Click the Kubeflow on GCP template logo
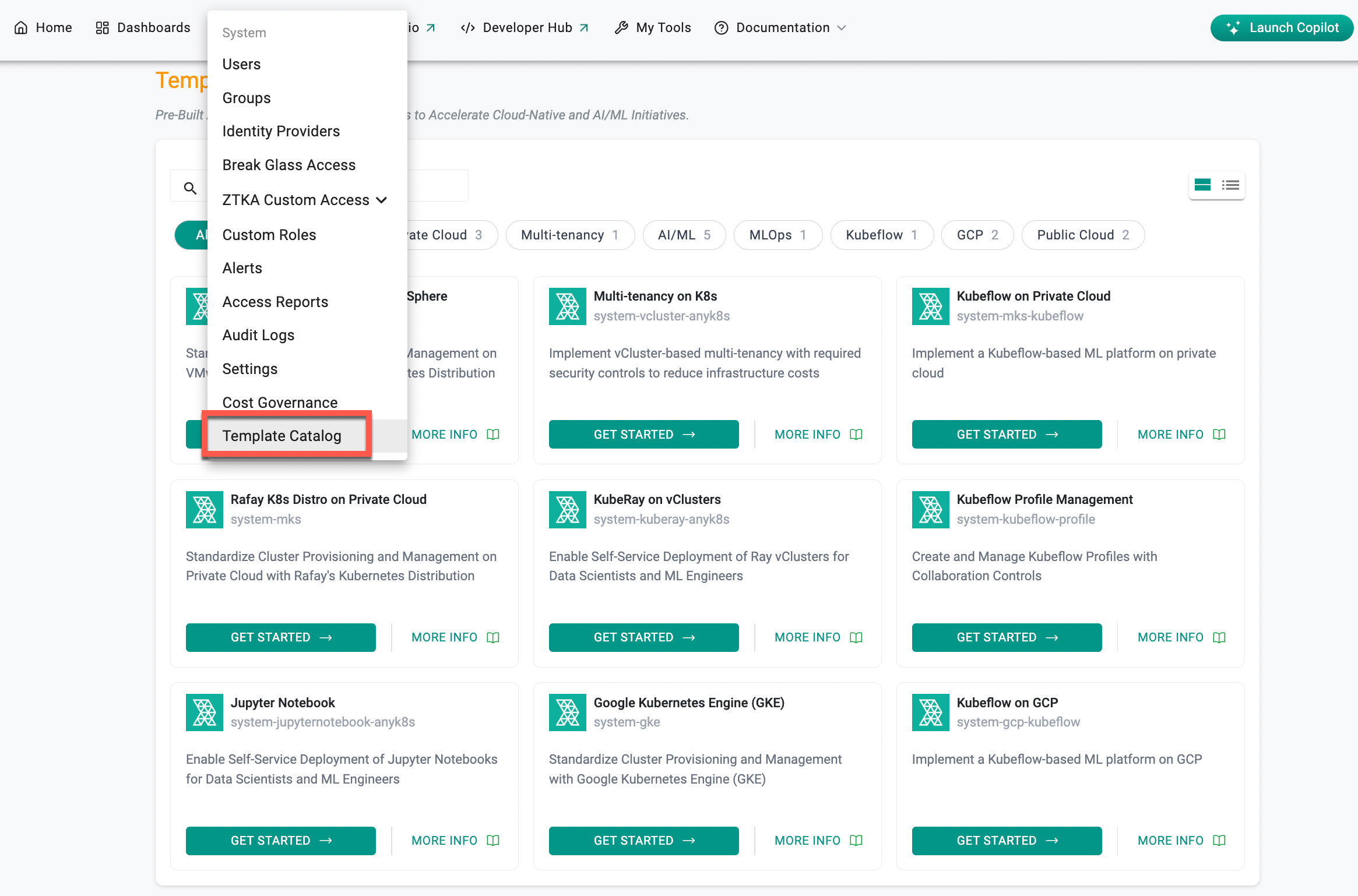The height and width of the screenshot is (896, 1358). tap(930, 712)
